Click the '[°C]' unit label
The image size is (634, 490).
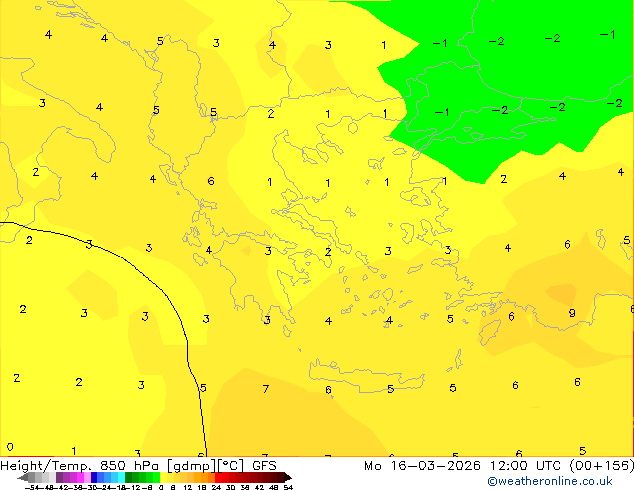click(230, 466)
